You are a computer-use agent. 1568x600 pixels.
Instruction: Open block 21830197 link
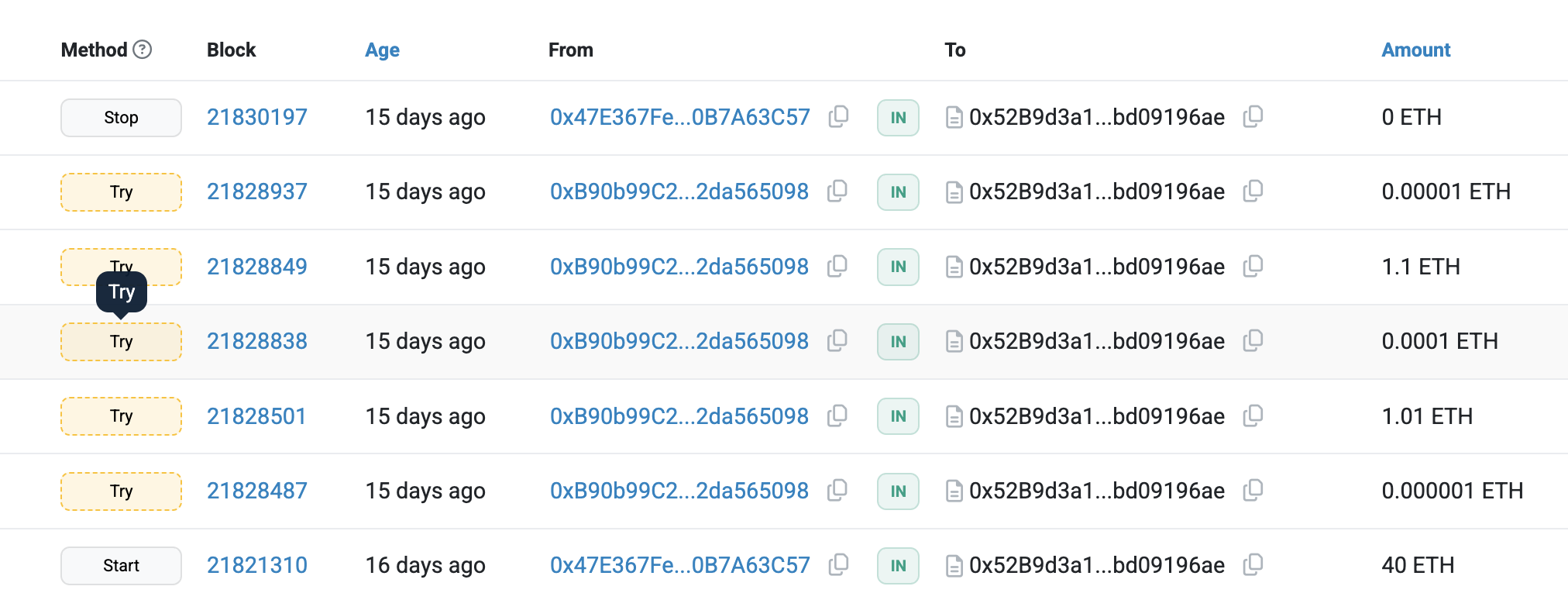[x=256, y=117]
